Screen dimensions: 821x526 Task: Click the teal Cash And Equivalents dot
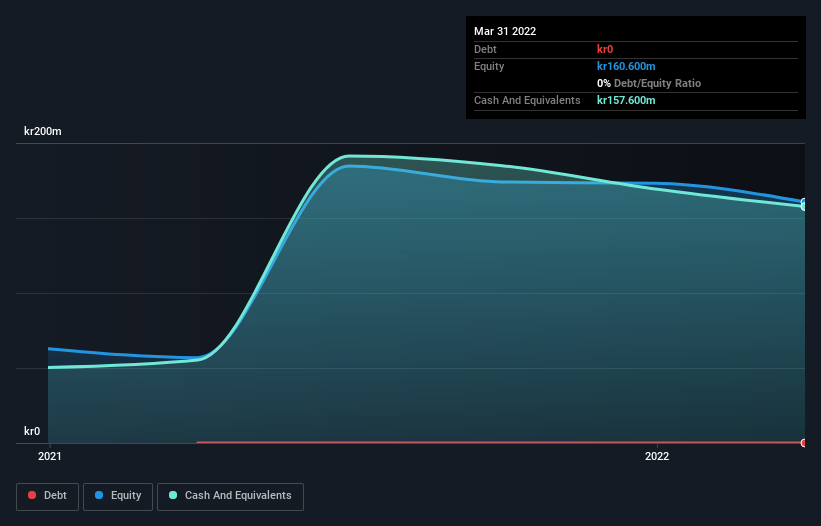pyautogui.click(x=173, y=495)
